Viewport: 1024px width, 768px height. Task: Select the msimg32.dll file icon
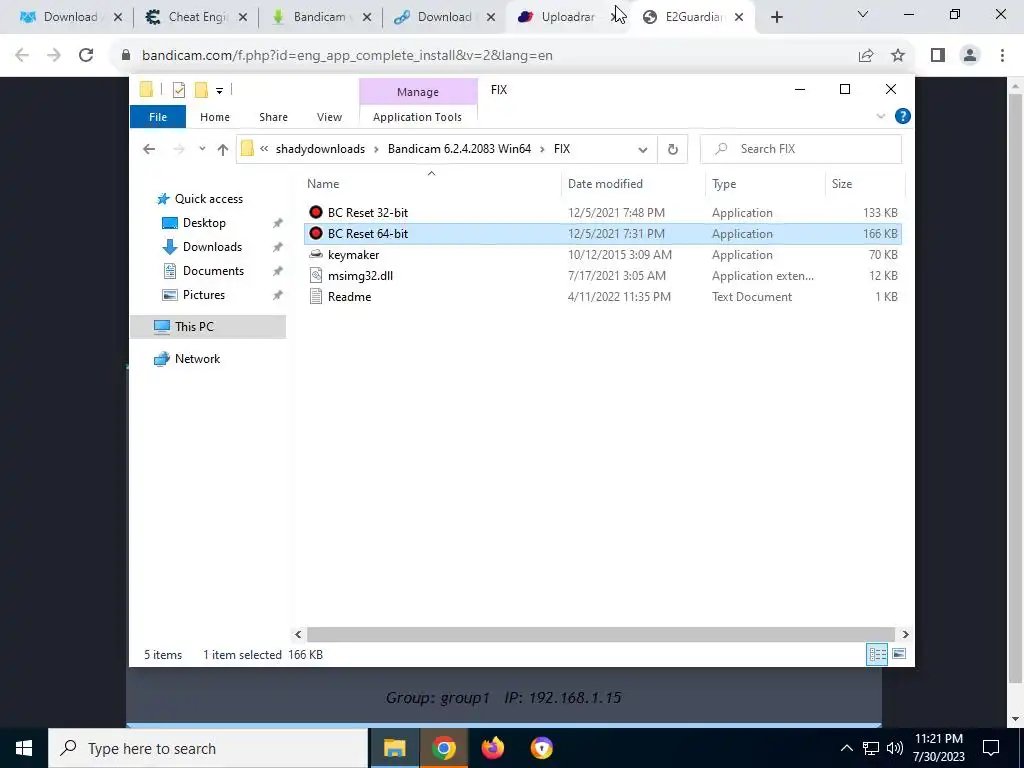click(316, 275)
